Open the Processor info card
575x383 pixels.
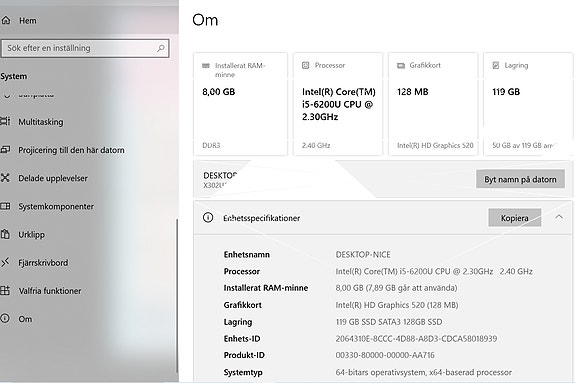[x=338, y=104]
